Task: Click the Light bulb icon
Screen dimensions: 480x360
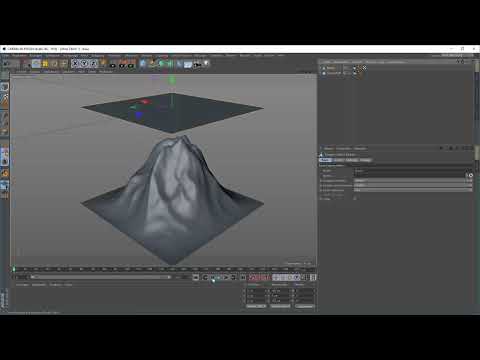Action: tap(206, 63)
